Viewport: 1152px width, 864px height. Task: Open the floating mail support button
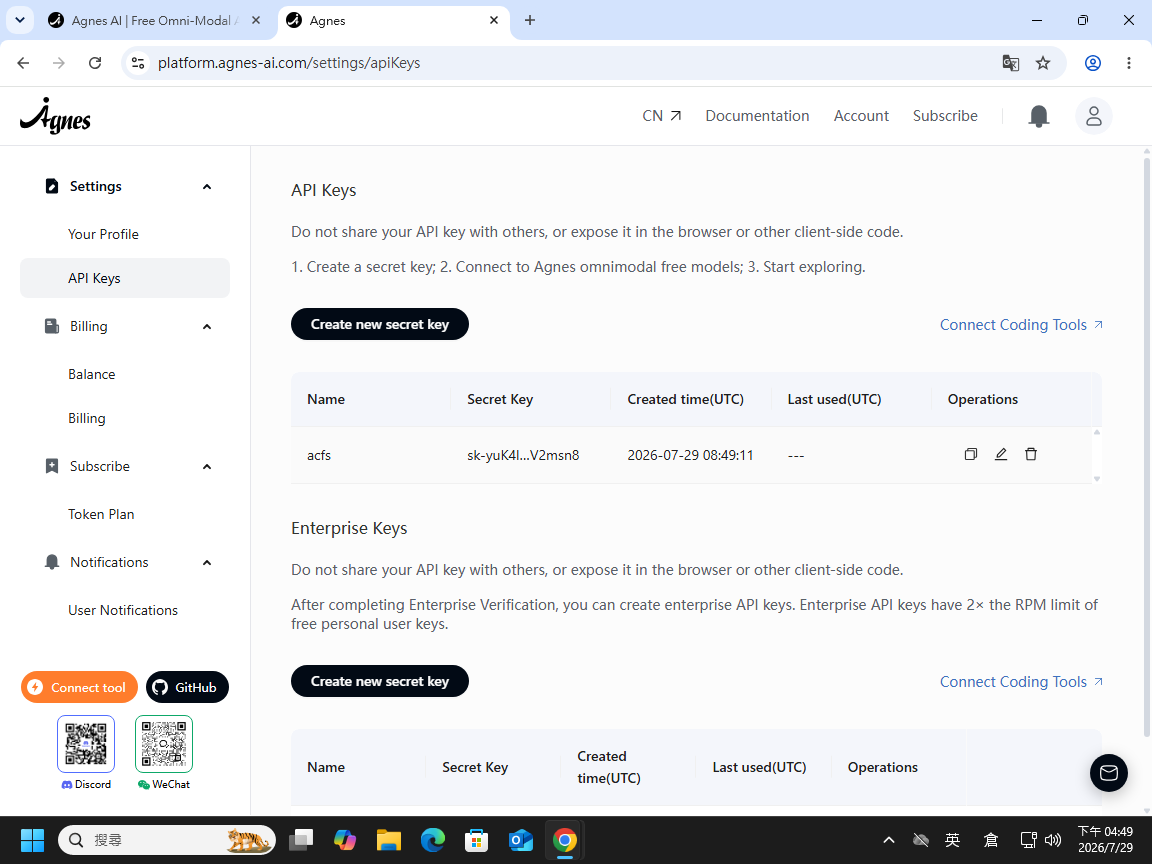point(1108,773)
